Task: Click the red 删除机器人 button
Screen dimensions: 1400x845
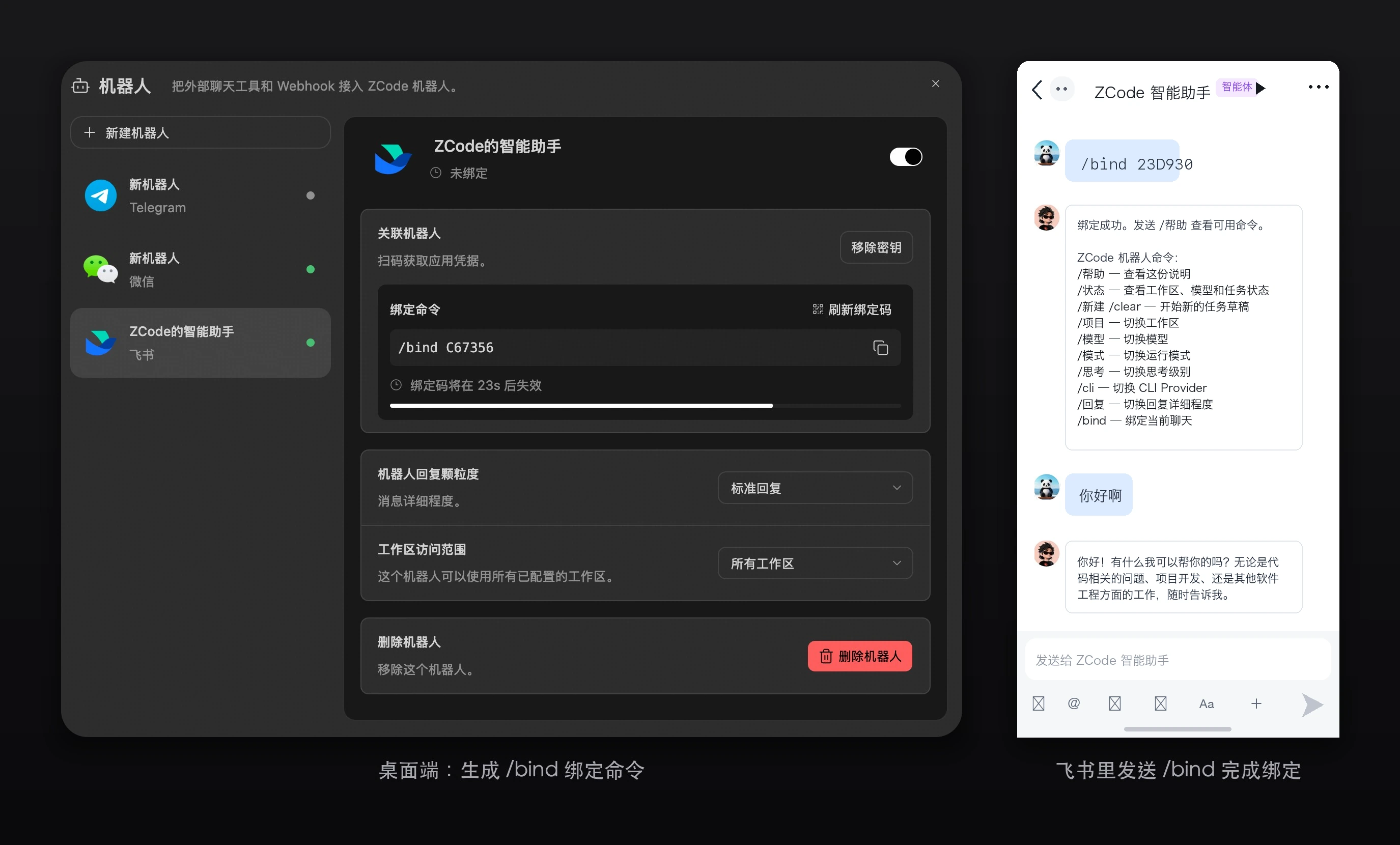Action: (x=860, y=656)
